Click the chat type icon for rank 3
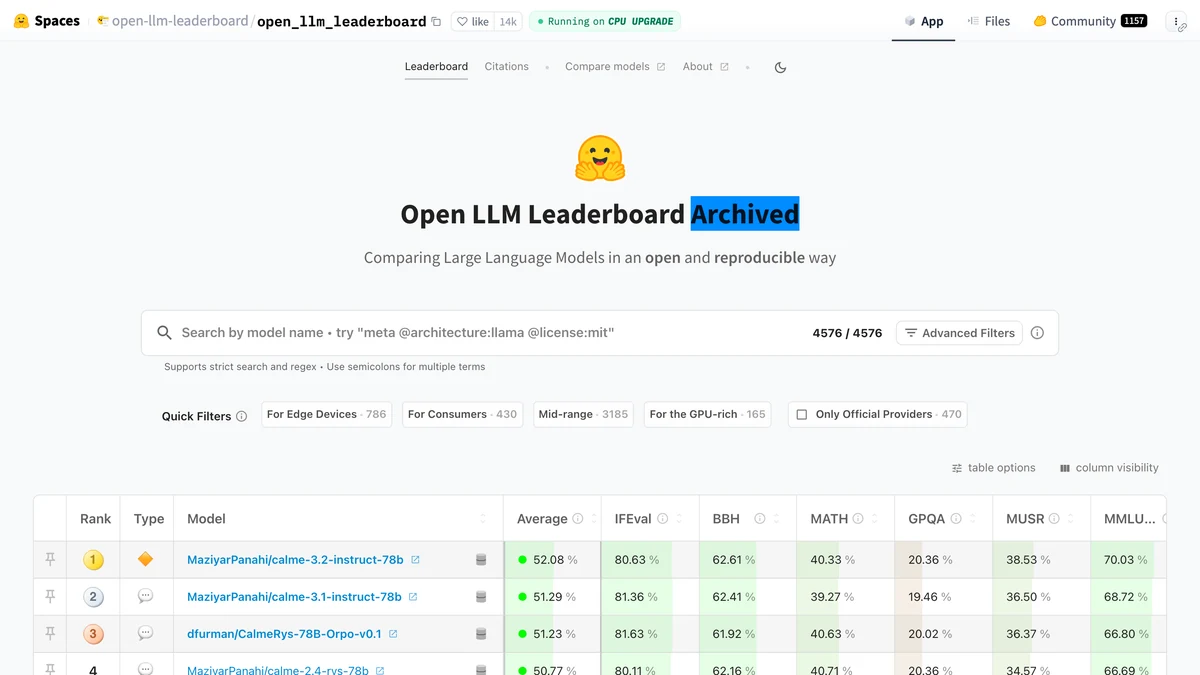1200x675 pixels. (146, 634)
